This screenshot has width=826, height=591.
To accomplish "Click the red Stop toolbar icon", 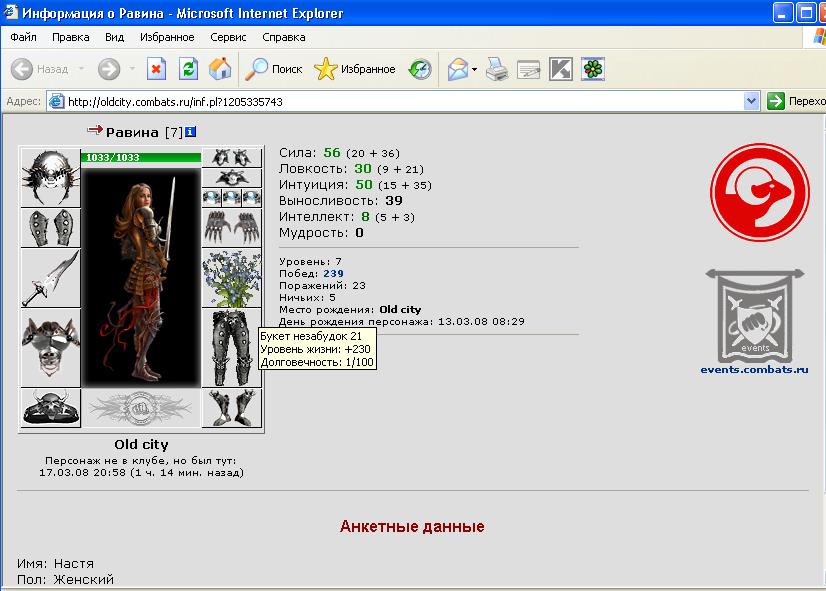I will coord(156,69).
